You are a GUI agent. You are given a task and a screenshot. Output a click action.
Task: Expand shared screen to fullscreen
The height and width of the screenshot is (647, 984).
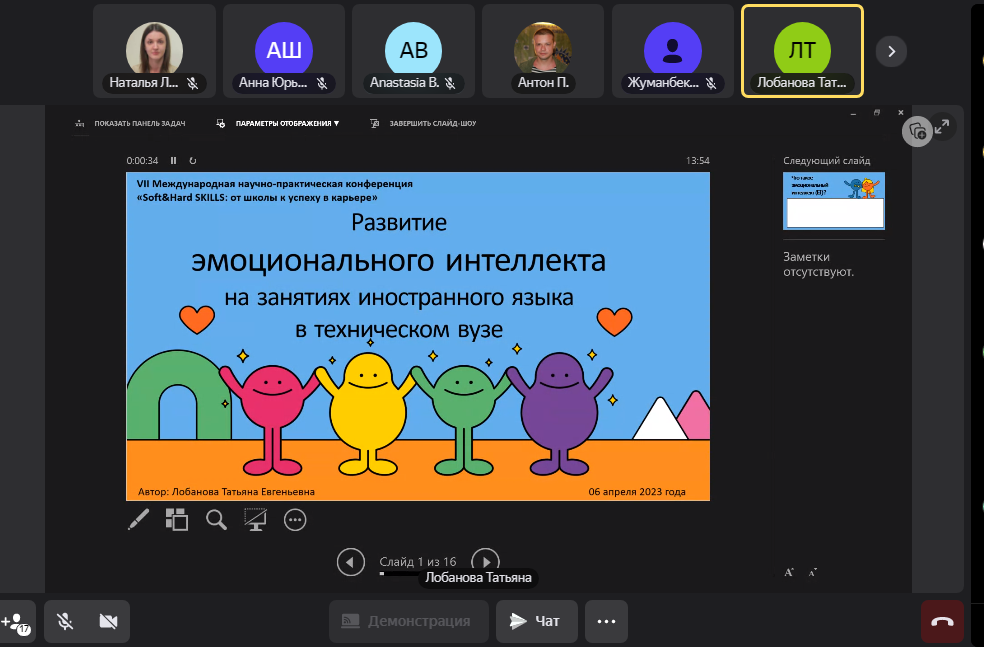tap(941, 126)
